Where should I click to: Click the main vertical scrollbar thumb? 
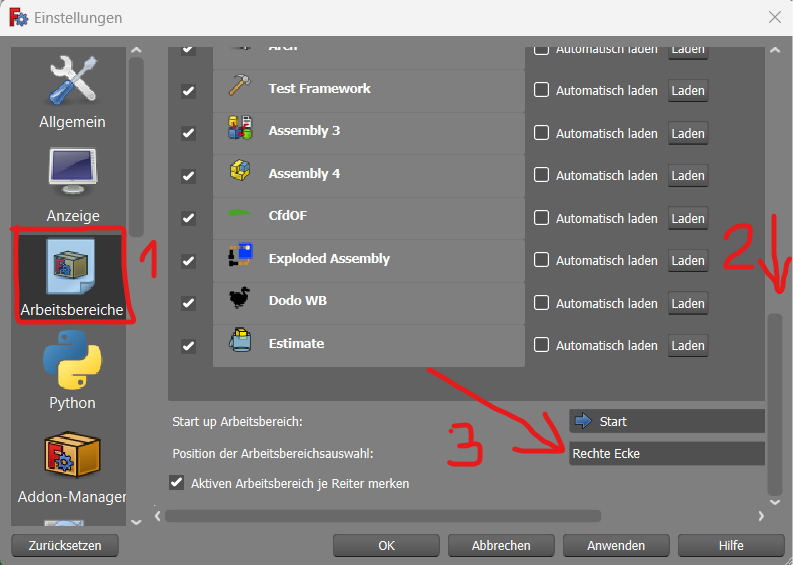pos(775,404)
